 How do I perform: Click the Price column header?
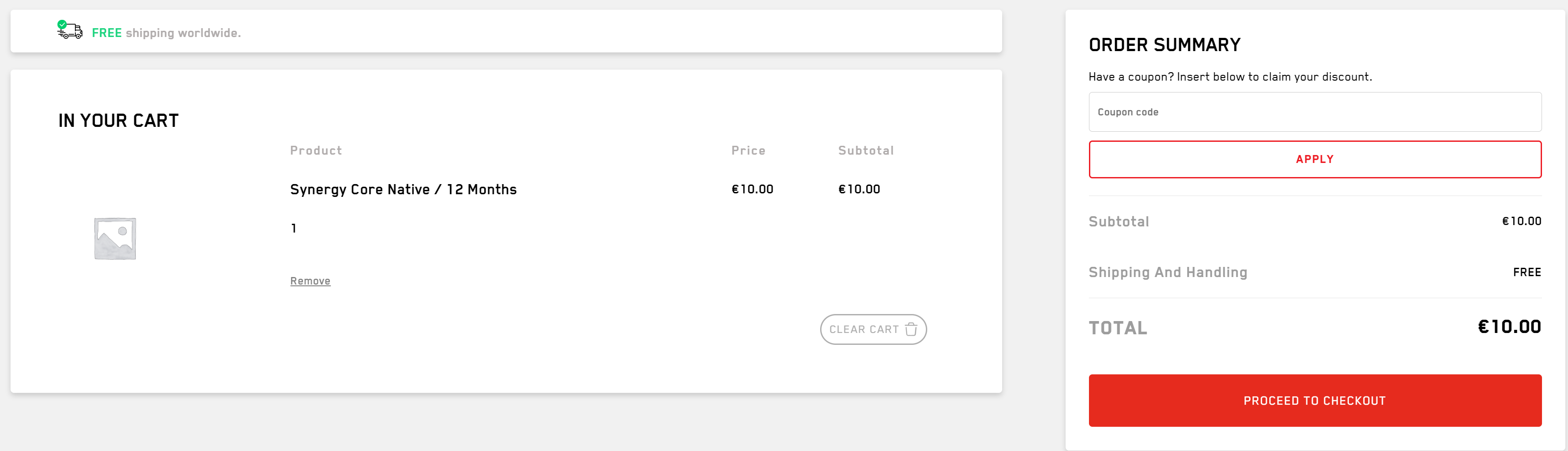(x=748, y=150)
